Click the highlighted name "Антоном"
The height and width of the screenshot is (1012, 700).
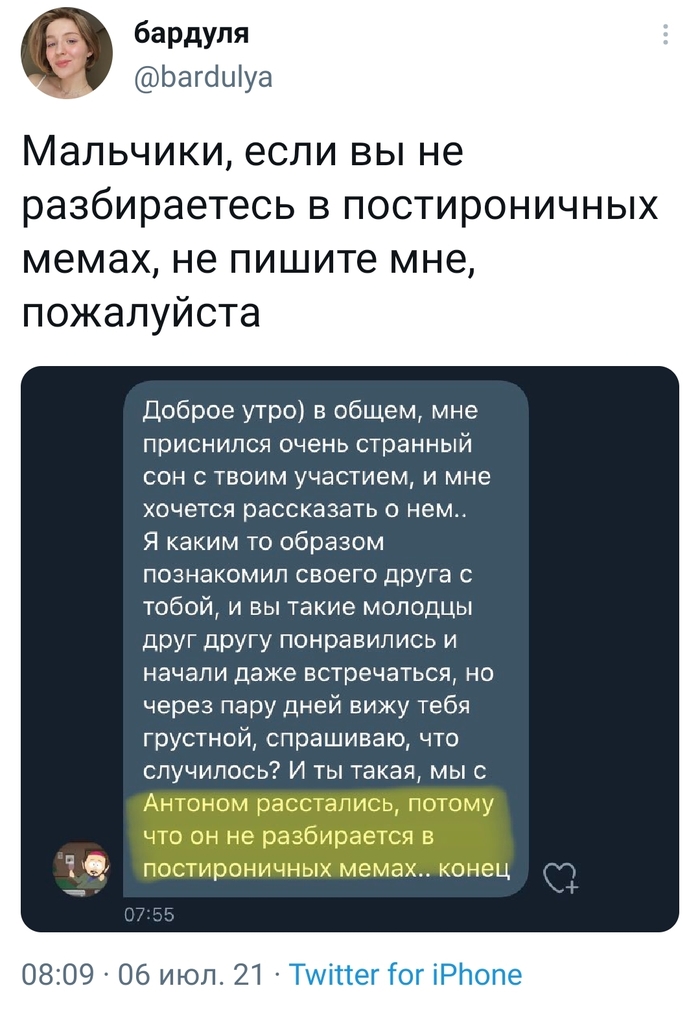click(x=193, y=804)
